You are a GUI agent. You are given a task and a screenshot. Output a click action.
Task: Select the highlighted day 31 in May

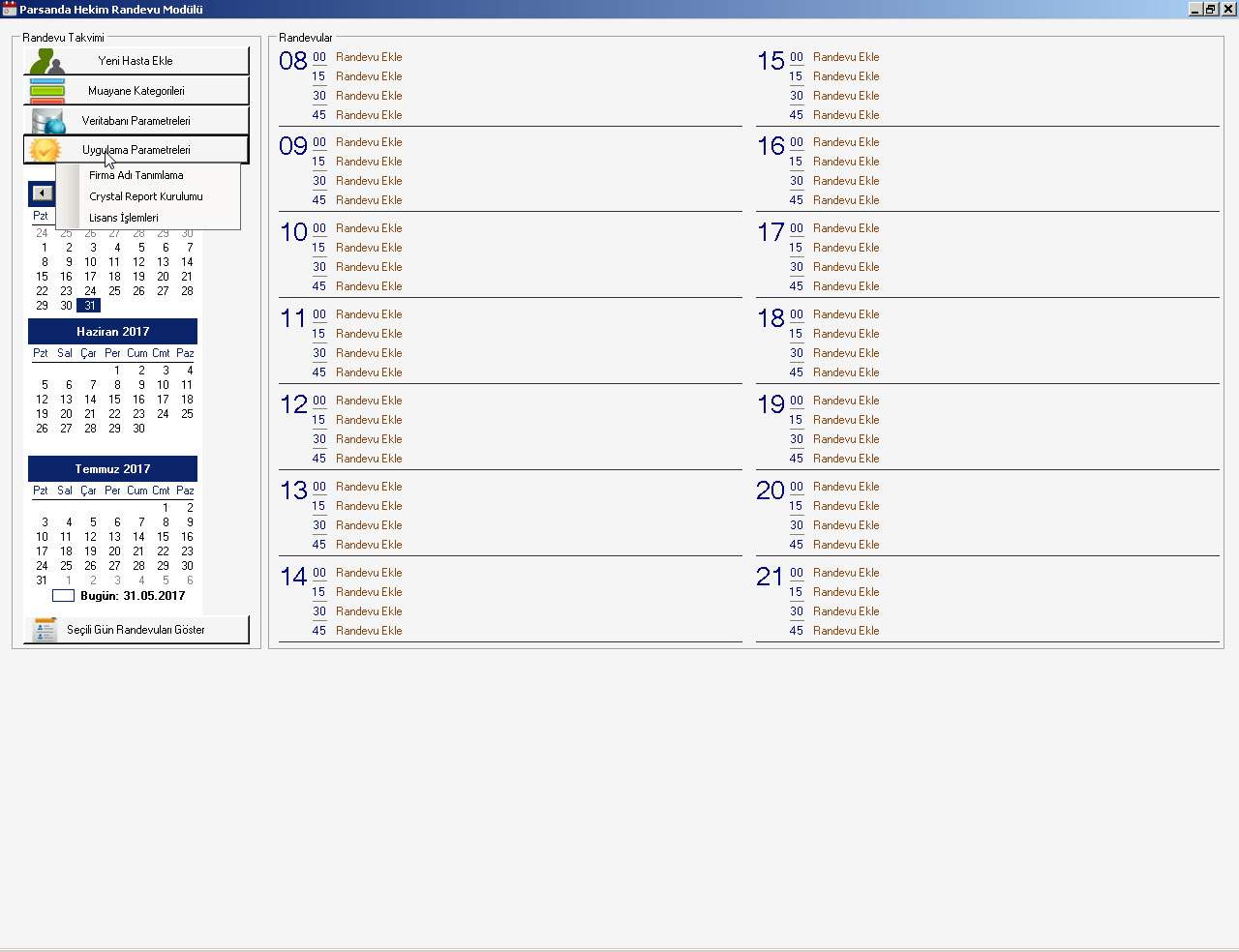pos(89,306)
